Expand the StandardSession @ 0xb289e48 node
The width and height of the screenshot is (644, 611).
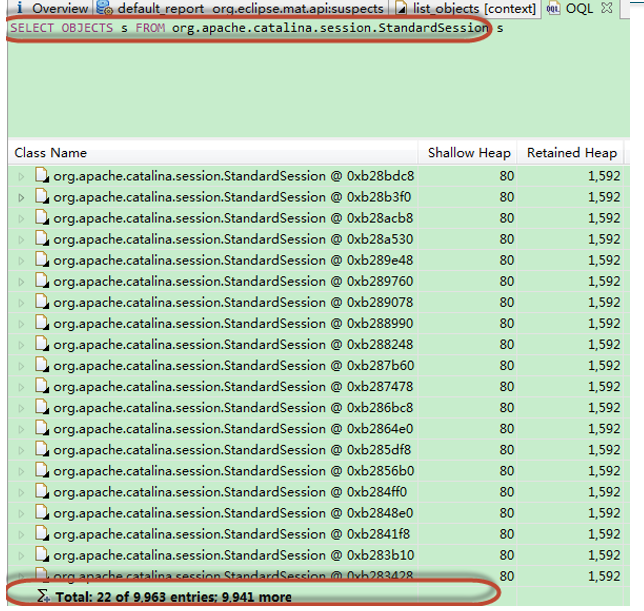[22, 260]
